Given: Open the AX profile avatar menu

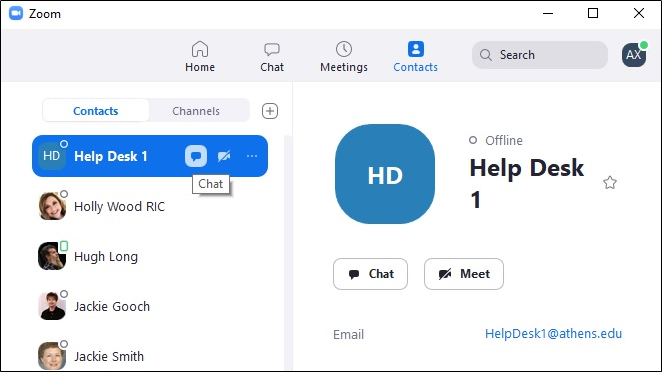Looking at the screenshot, I should 634,55.
